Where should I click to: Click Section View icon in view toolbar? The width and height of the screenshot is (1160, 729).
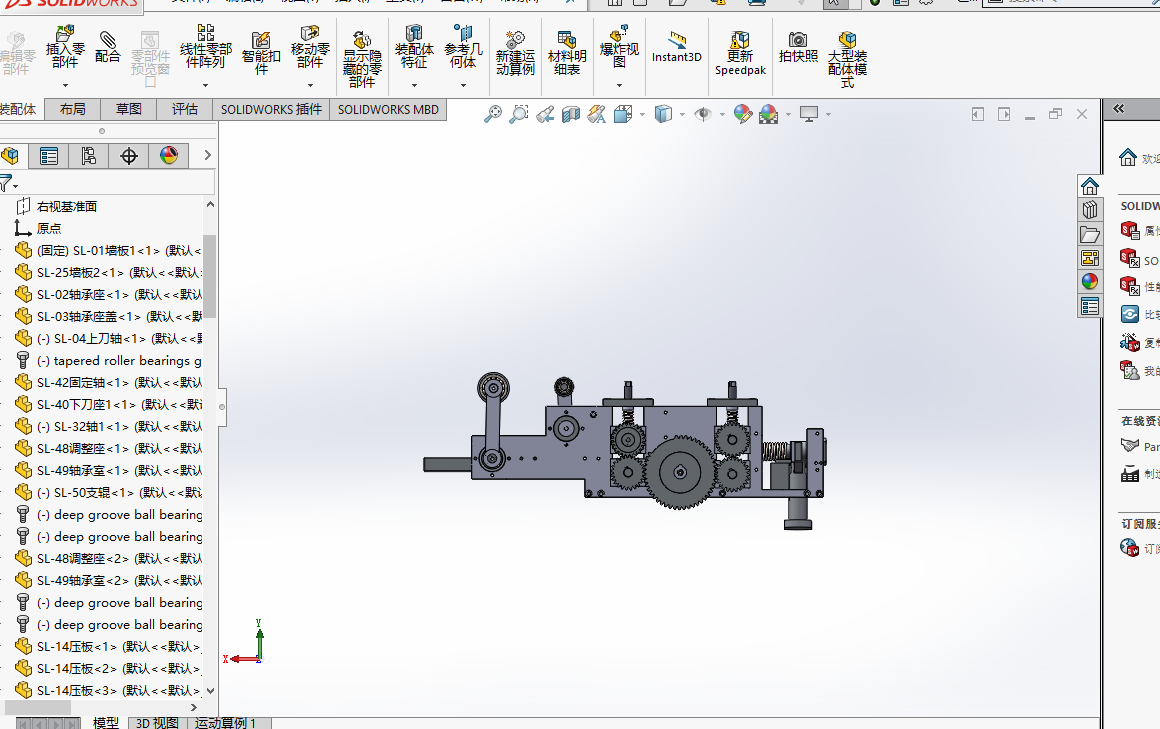pos(571,114)
